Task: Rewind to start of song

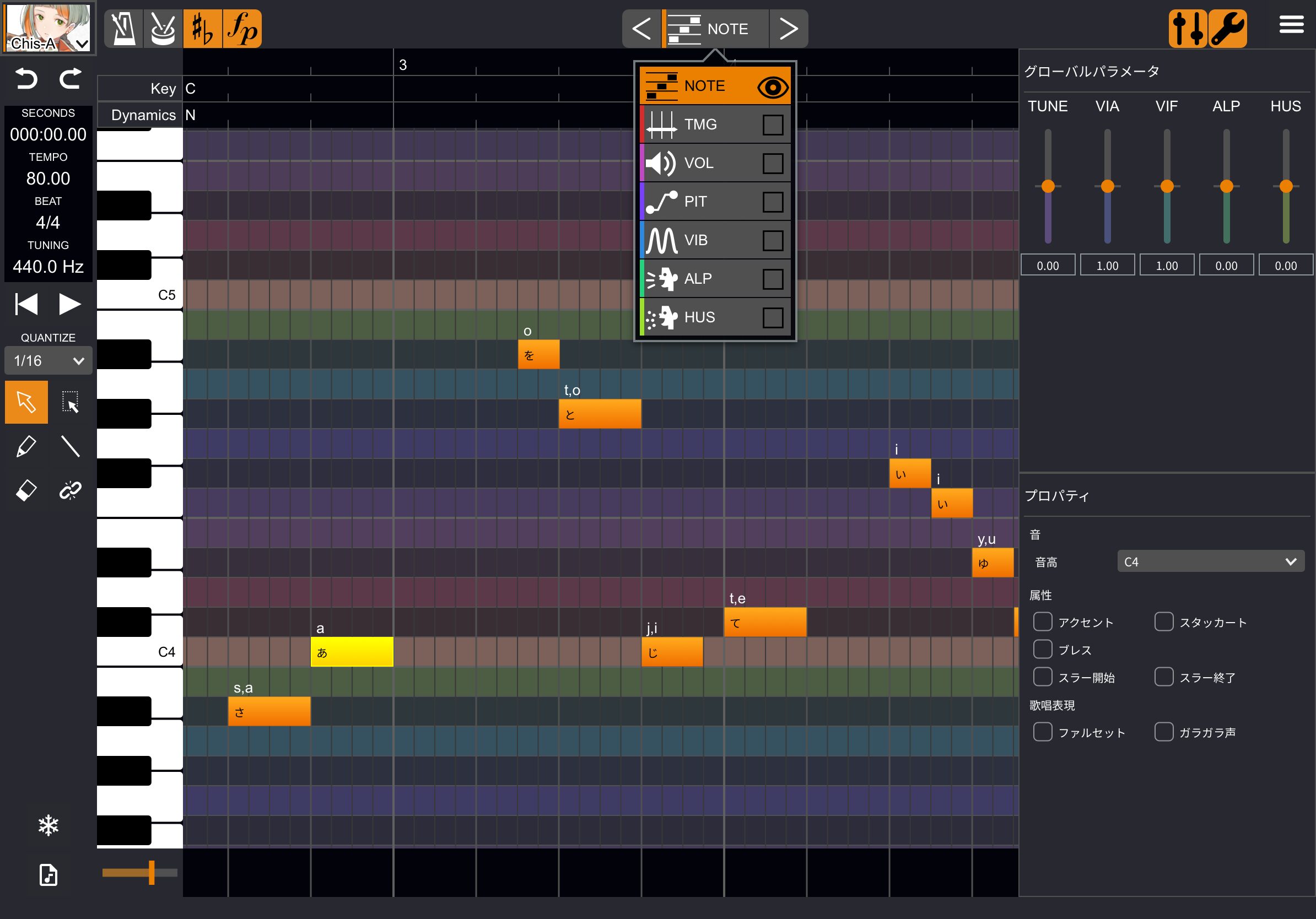Action: pyautogui.click(x=26, y=304)
